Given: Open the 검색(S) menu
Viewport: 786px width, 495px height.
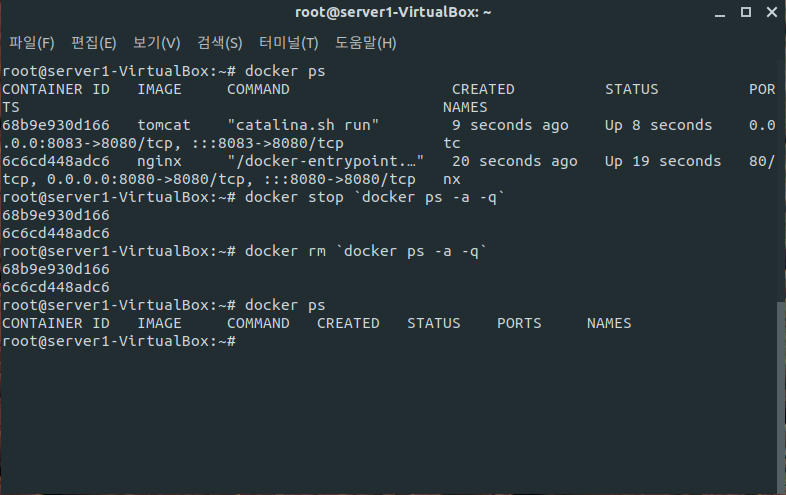Looking at the screenshot, I should tap(220, 43).
